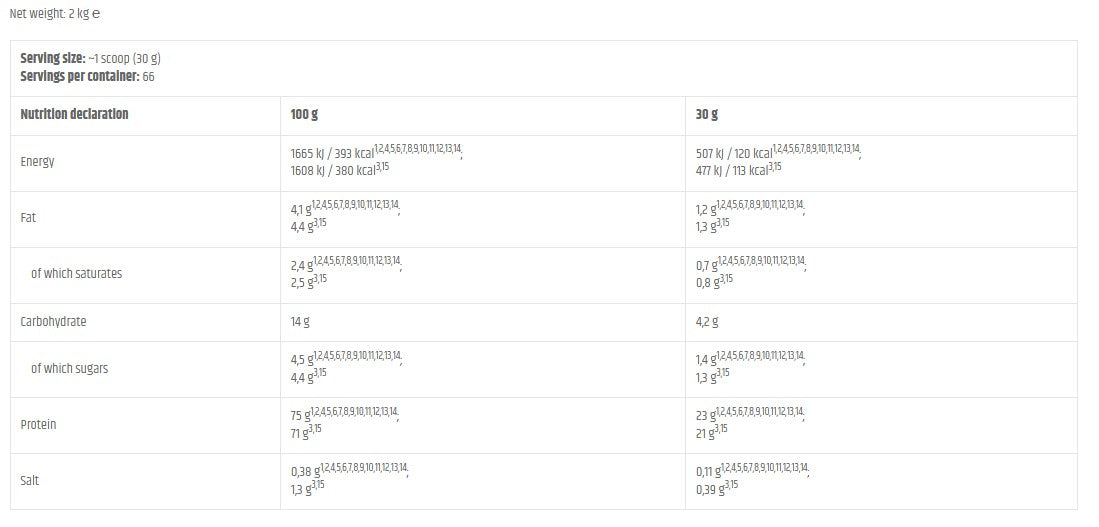Click the 'Carbohydrate' row label
This screenshot has height=527, width=1099.
click(53, 322)
